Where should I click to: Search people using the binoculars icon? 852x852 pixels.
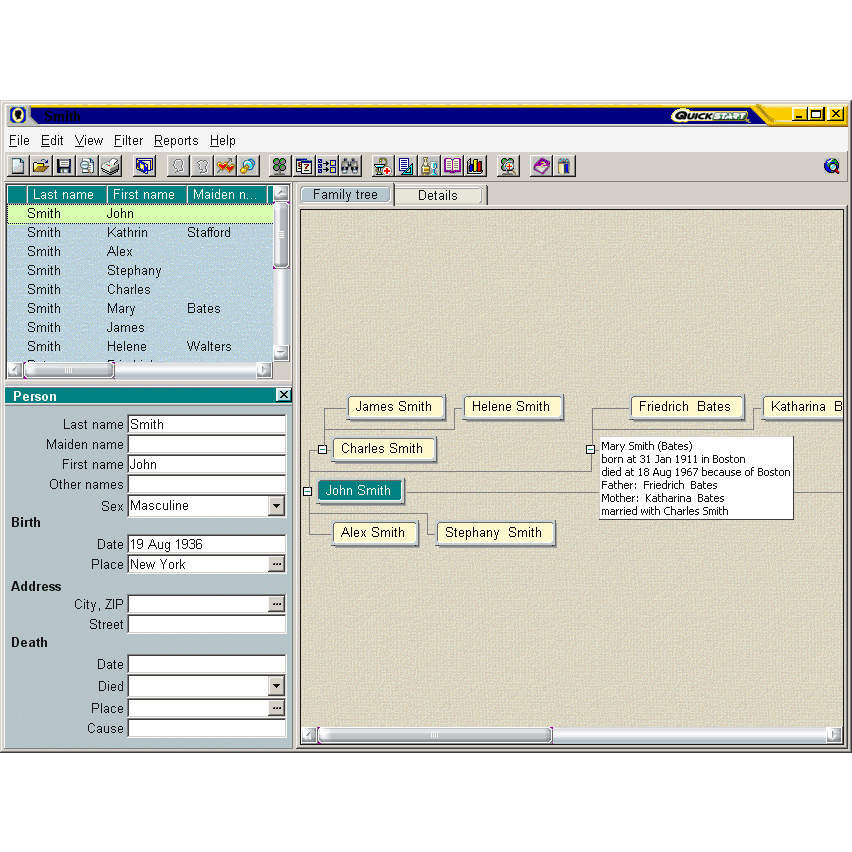coord(351,166)
